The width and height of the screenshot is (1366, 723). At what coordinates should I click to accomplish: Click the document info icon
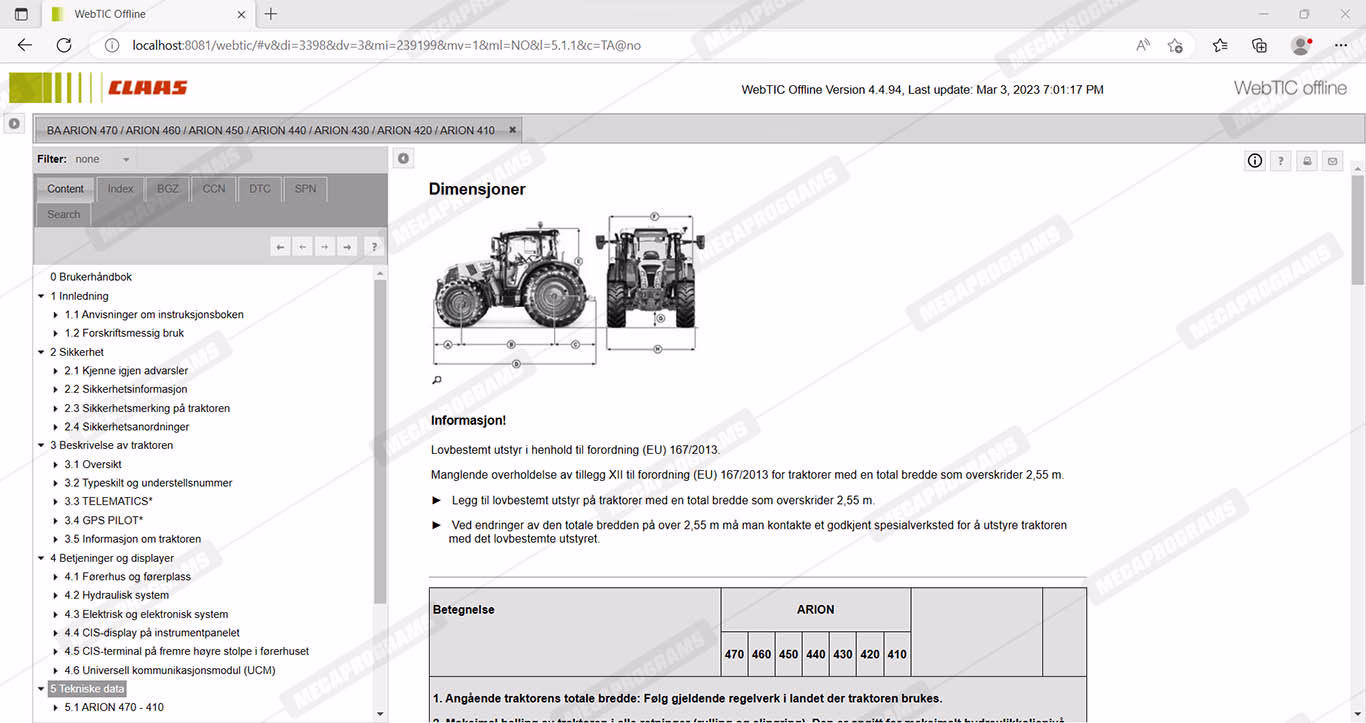[x=1255, y=161]
